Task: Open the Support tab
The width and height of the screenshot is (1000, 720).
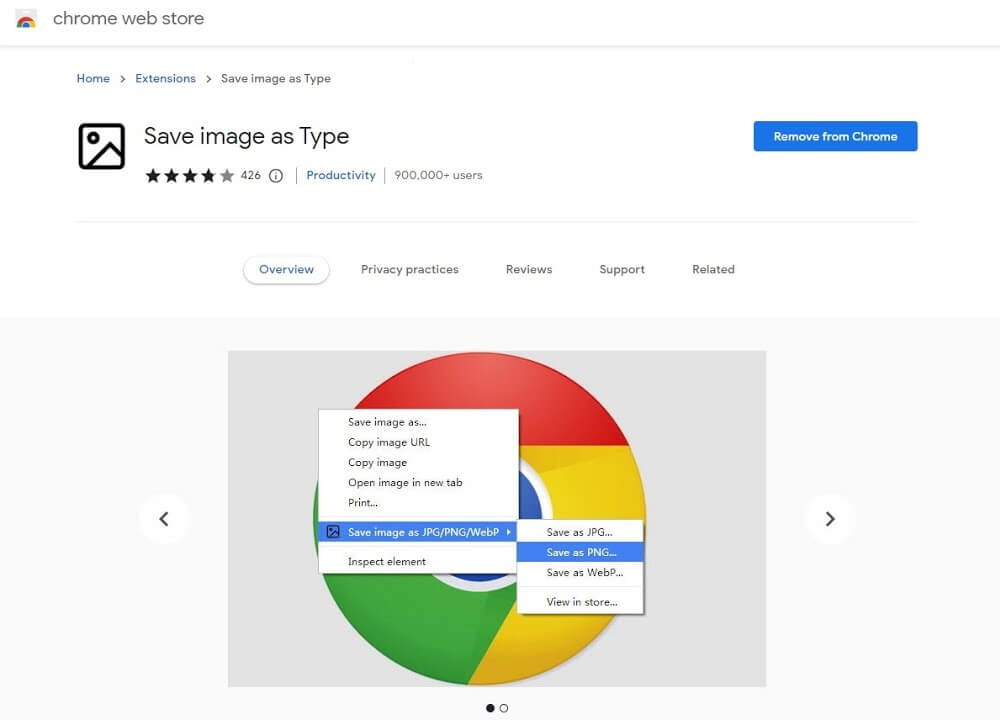Action: click(x=622, y=270)
